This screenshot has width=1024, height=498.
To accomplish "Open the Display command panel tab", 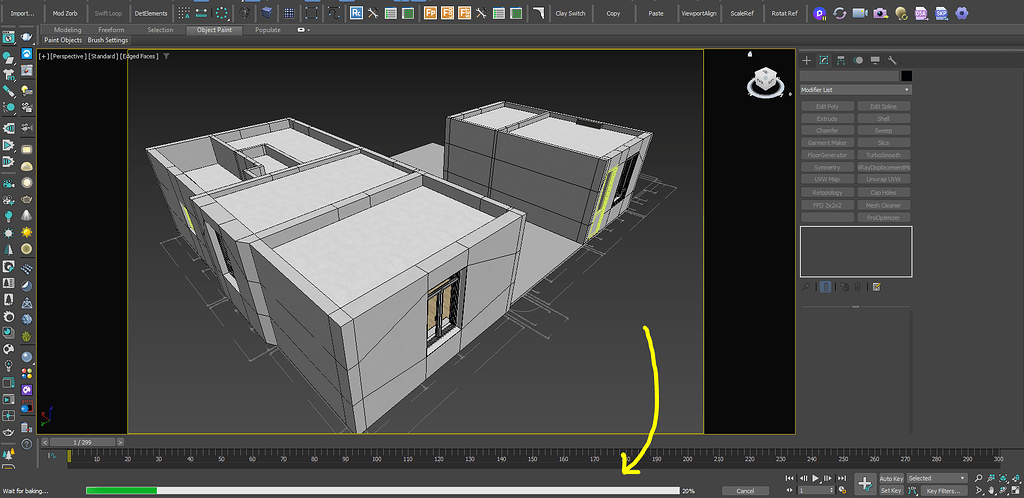I will point(875,60).
